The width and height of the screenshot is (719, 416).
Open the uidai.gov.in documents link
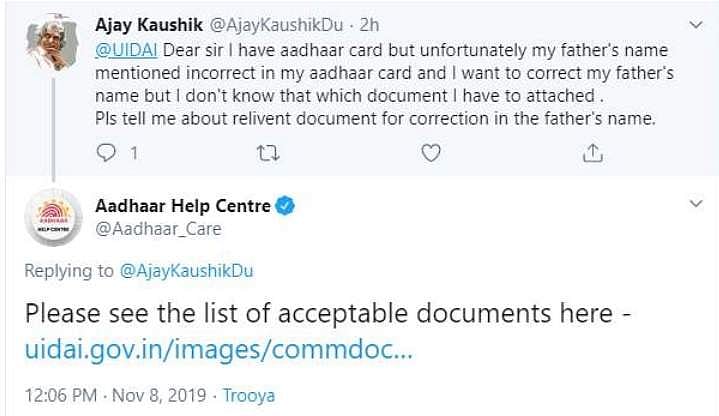click(x=218, y=351)
